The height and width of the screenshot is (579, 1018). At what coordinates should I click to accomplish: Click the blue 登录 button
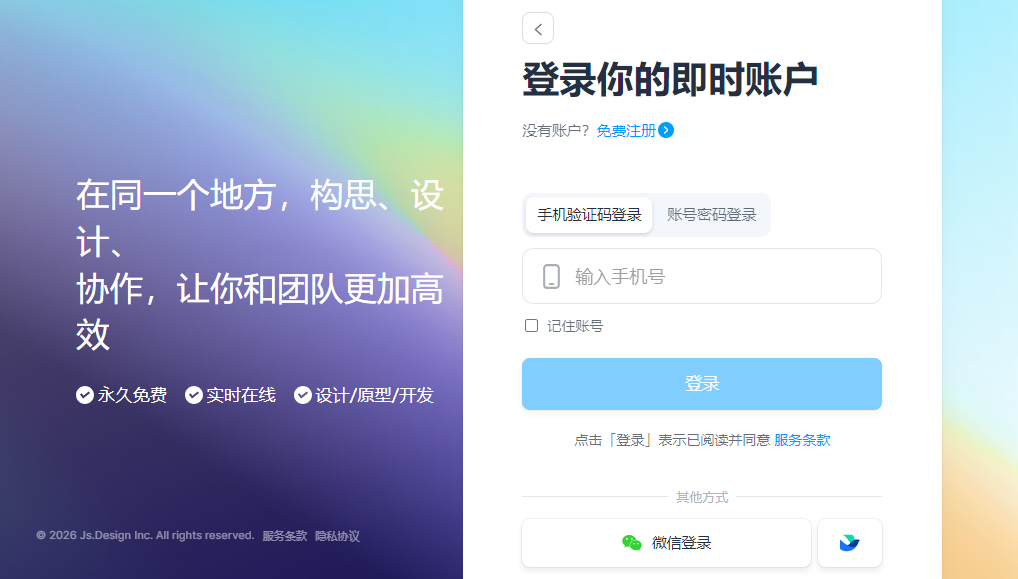click(702, 384)
